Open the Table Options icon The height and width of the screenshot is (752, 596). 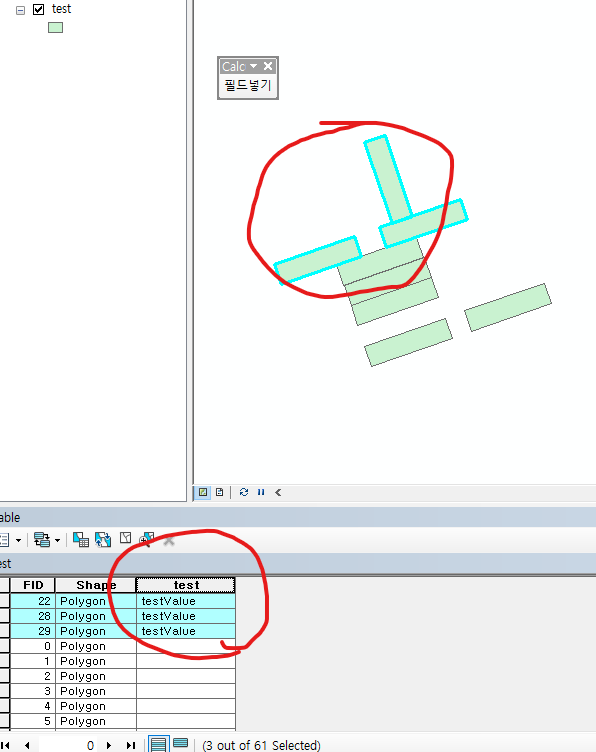click(x=4, y=540)
